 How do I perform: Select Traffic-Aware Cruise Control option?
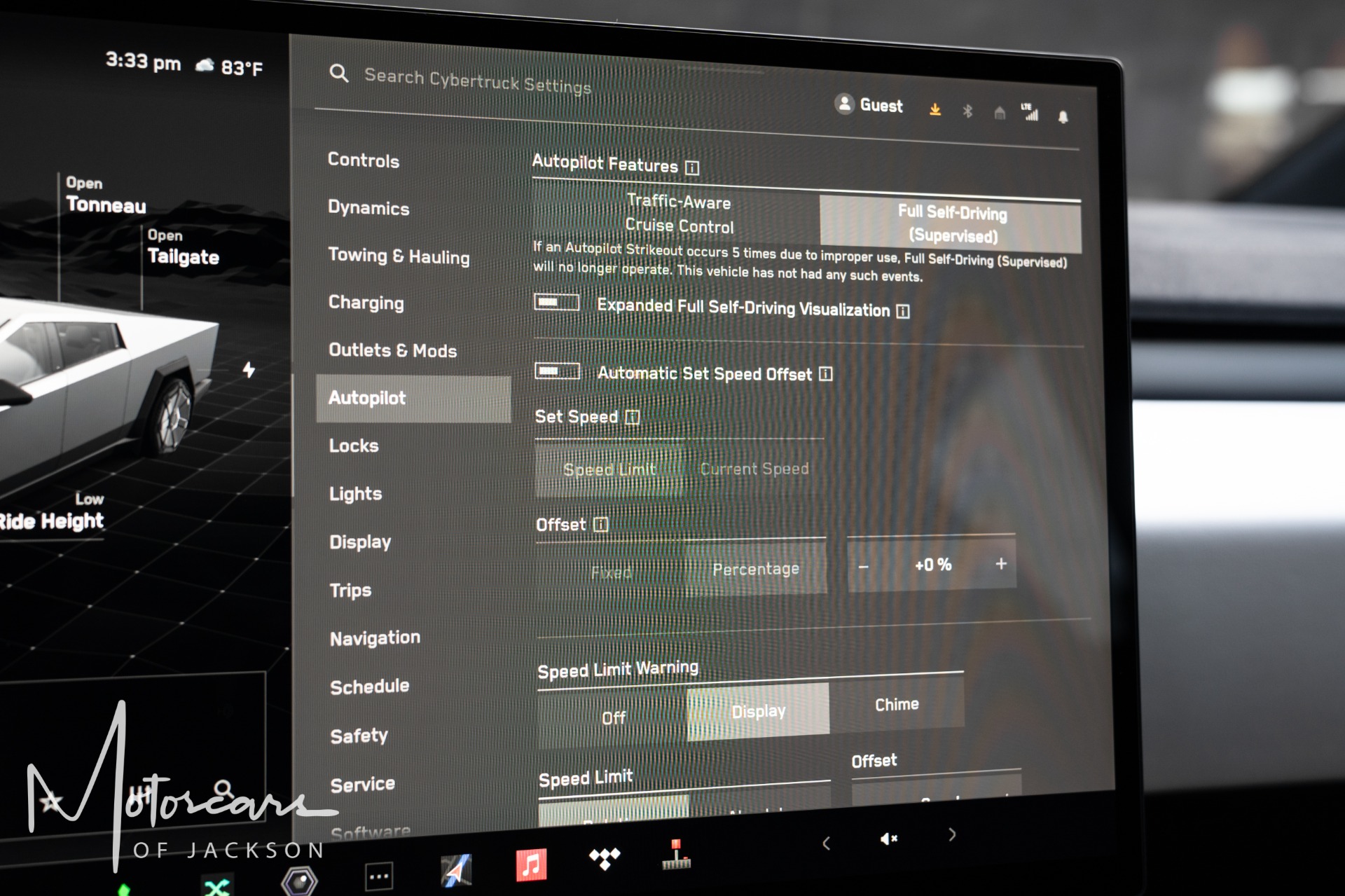677,213
